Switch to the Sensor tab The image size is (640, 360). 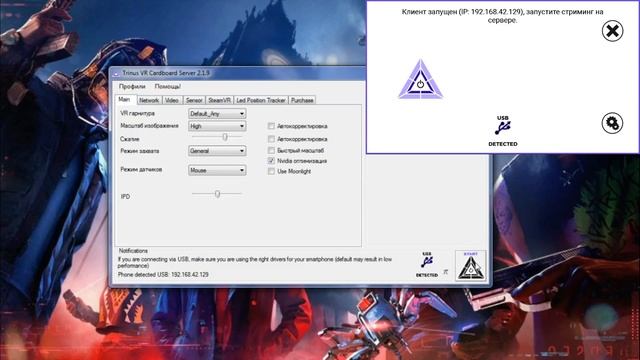point(194,100)
